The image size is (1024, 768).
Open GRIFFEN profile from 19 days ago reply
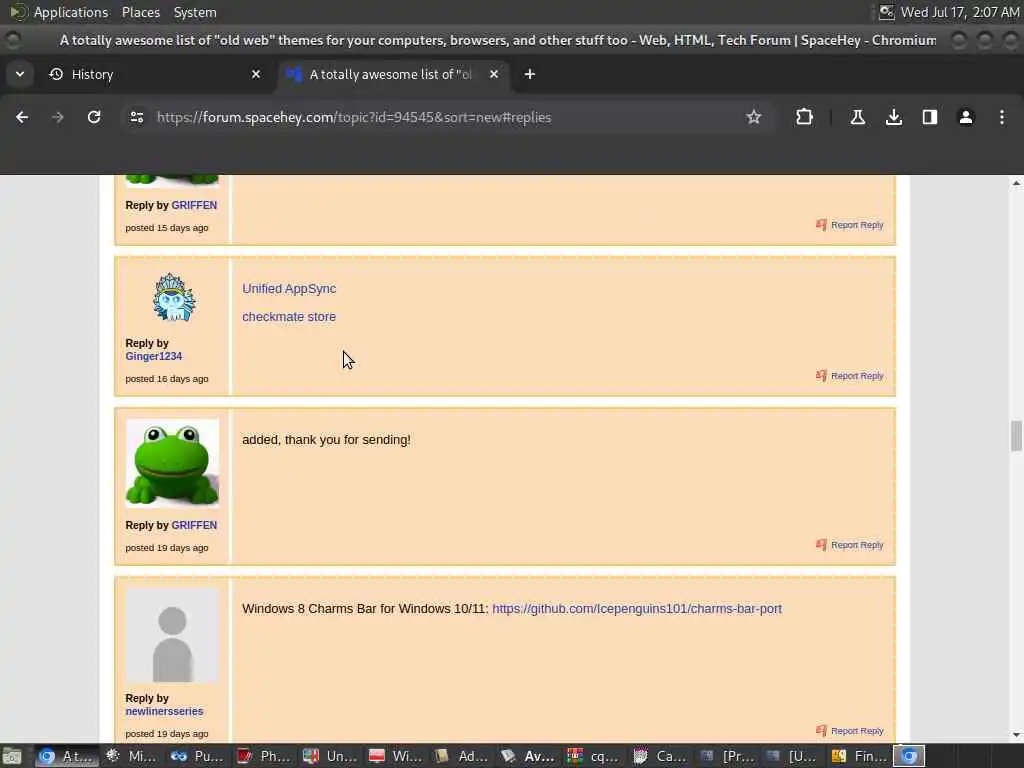tap(194, 525)
